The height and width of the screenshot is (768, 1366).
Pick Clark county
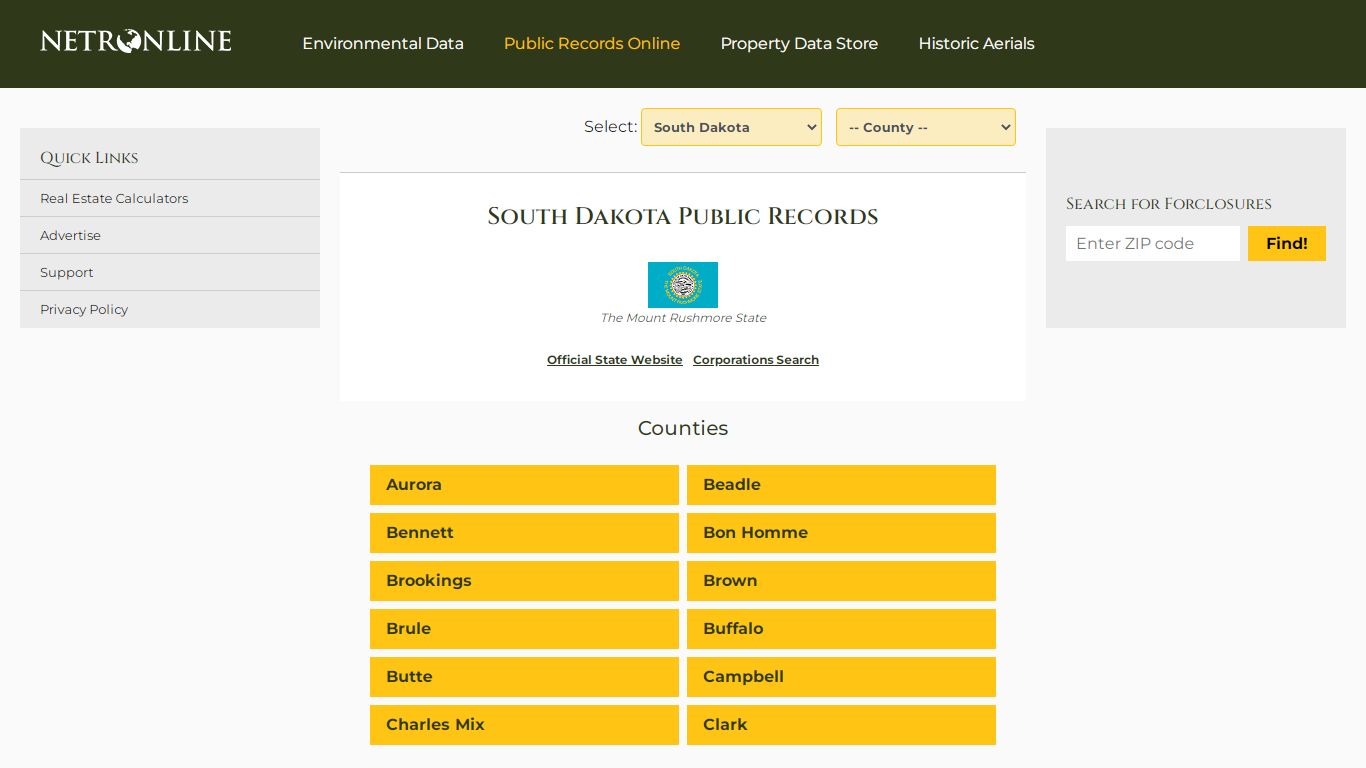coord(841,725)
